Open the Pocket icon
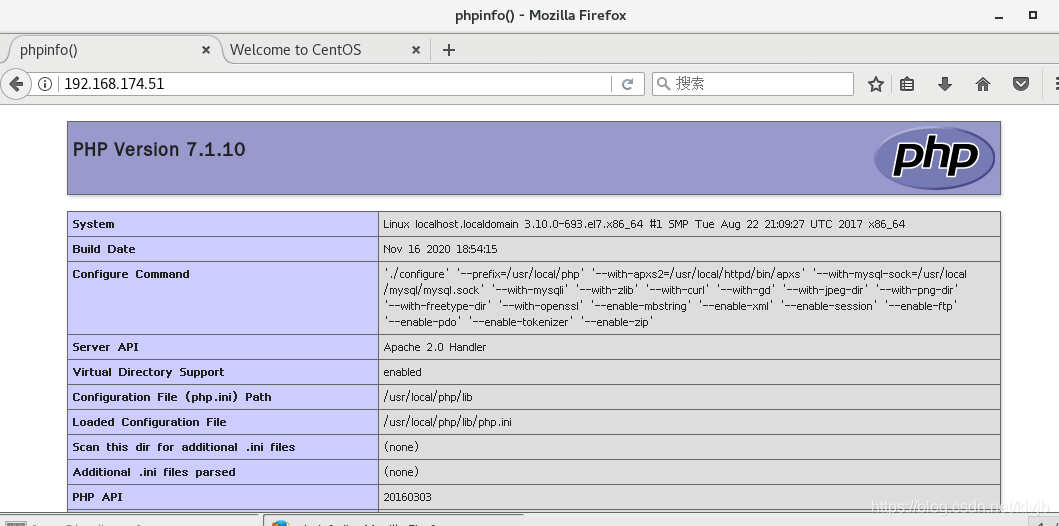The width and height of the screenshot is (1059, 526). 1021,84
